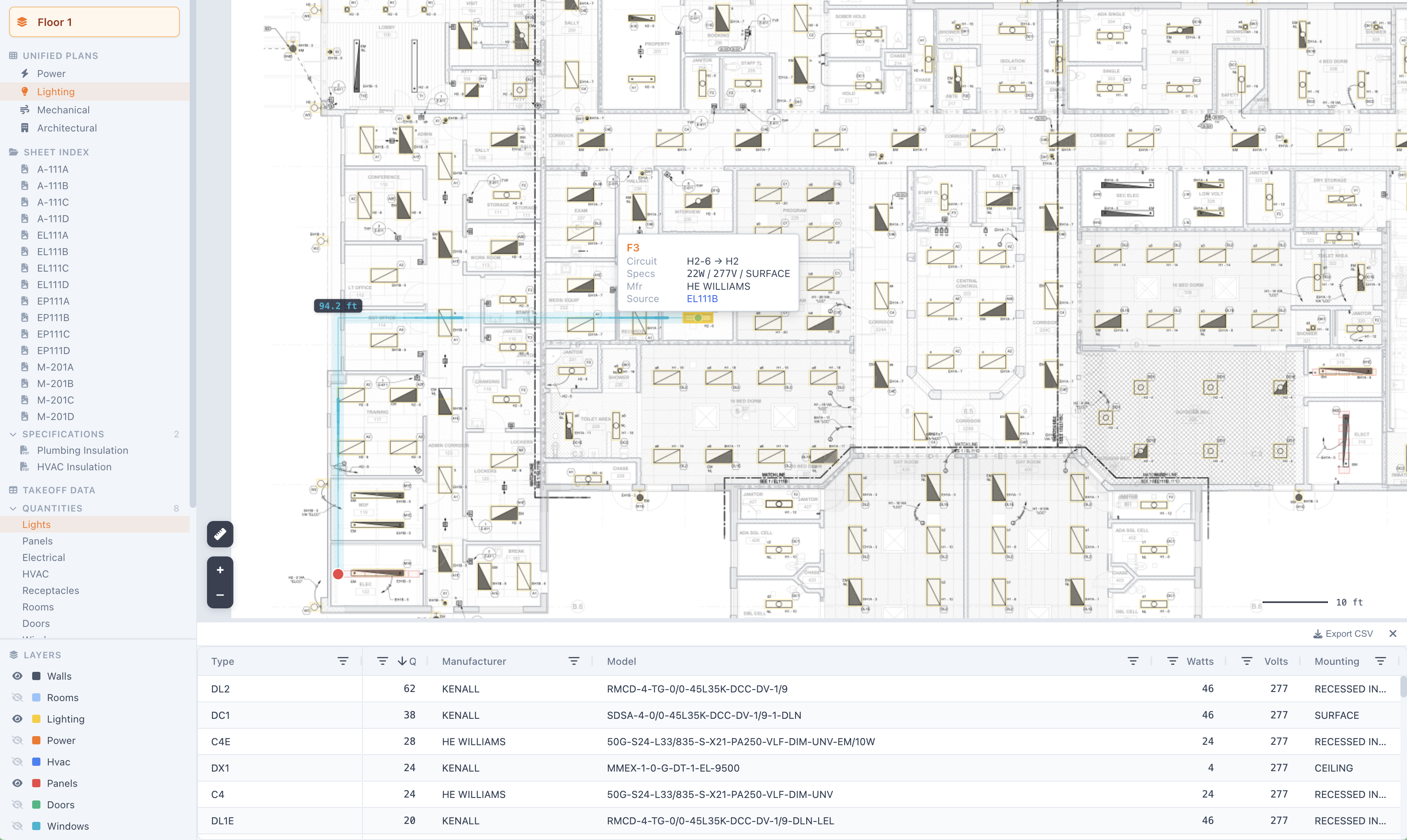Click the Export CSV download icon
This screenshot has height=840, width=1407.
pyautogui.click(x=1318, y=634)
